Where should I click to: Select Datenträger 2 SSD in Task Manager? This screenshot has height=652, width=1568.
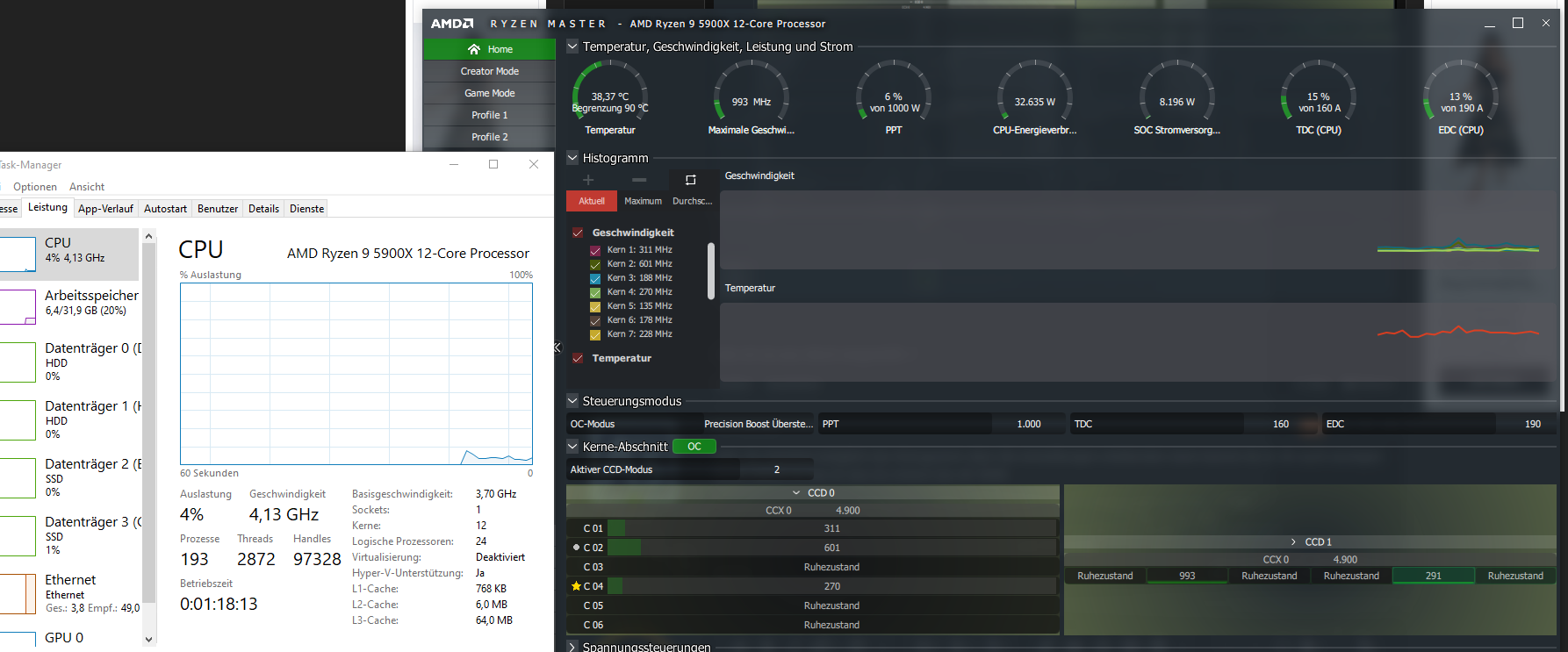70,477
